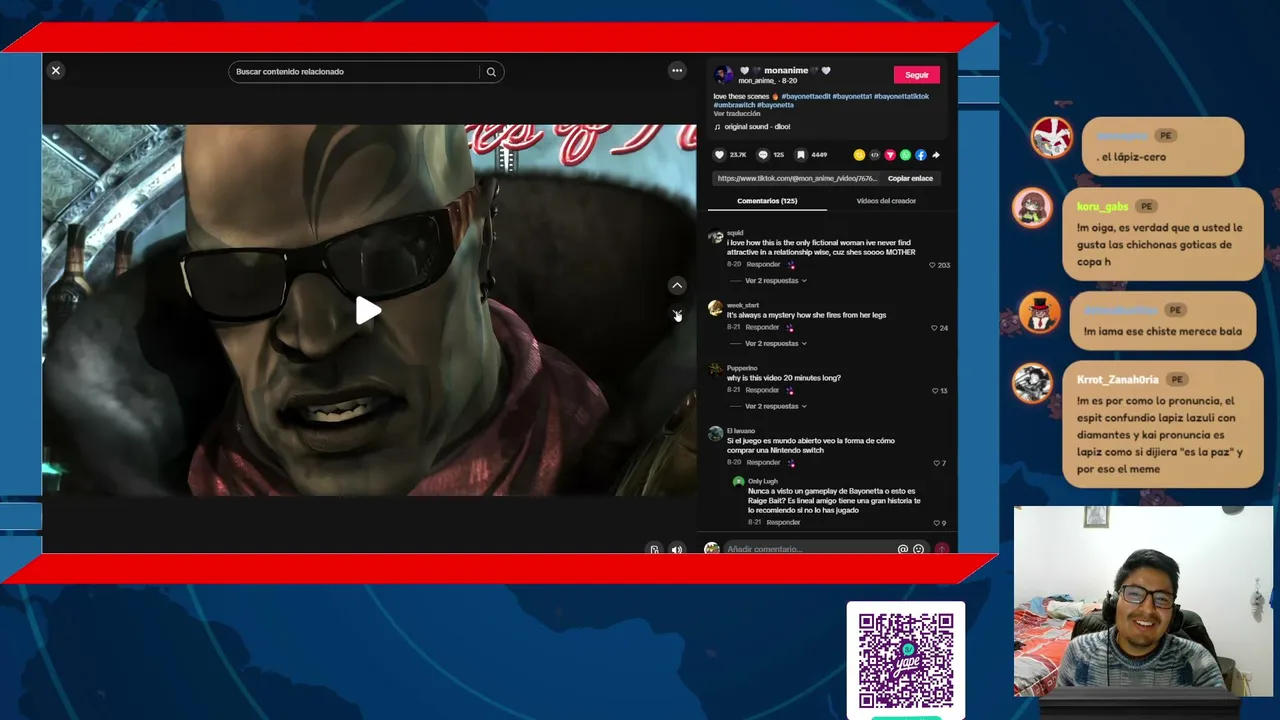Like the video with heart icon
1280x720 pixels.
[718, 155]
